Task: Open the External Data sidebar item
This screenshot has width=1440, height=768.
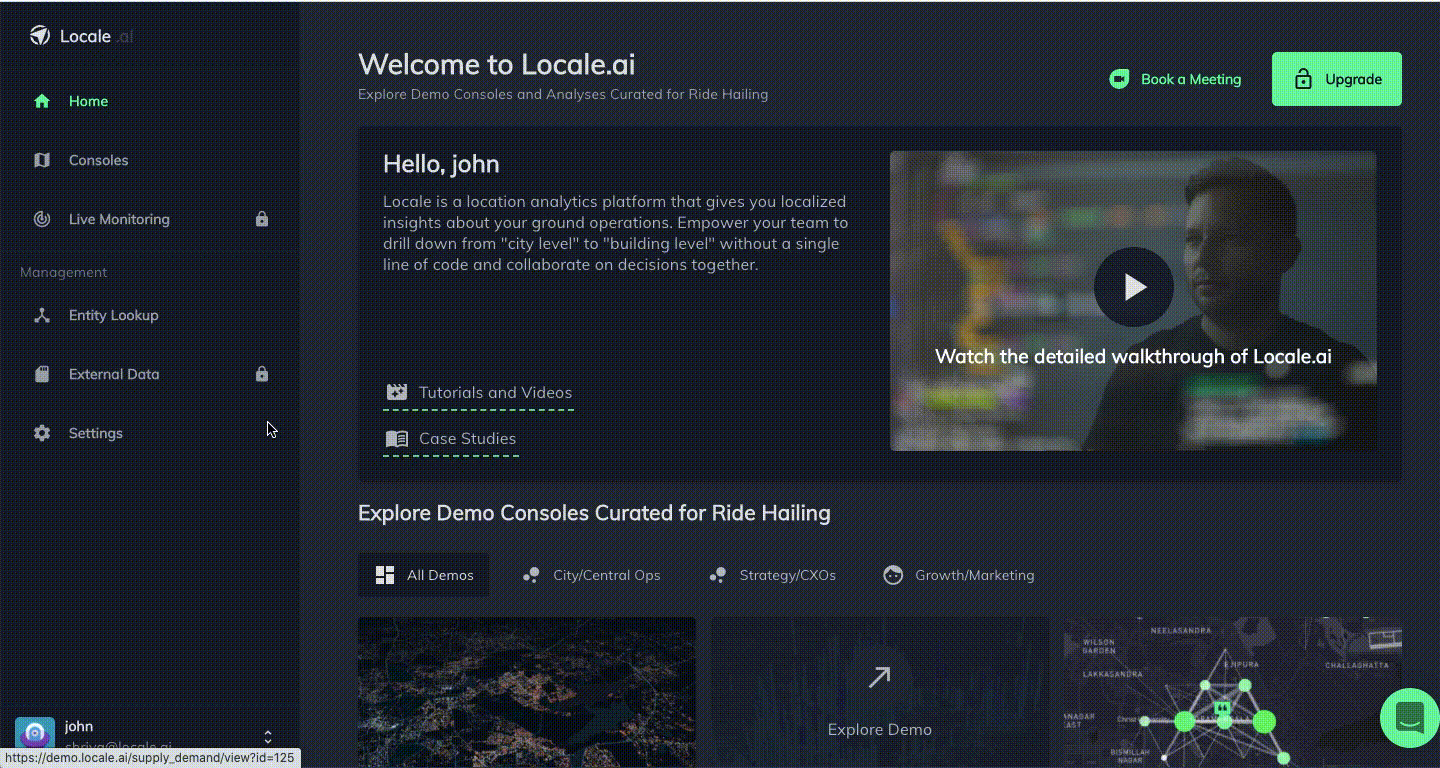Action: point(150,374)
